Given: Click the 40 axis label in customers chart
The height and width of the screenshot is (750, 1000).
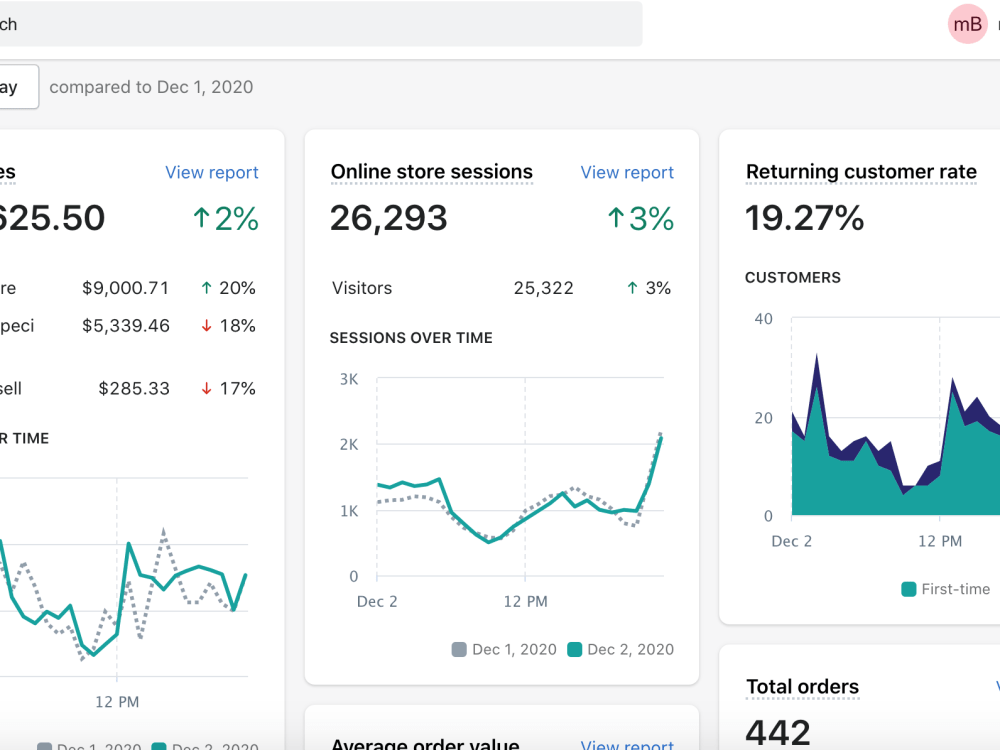Looking at the screenshot, I should tap(763, 319).
